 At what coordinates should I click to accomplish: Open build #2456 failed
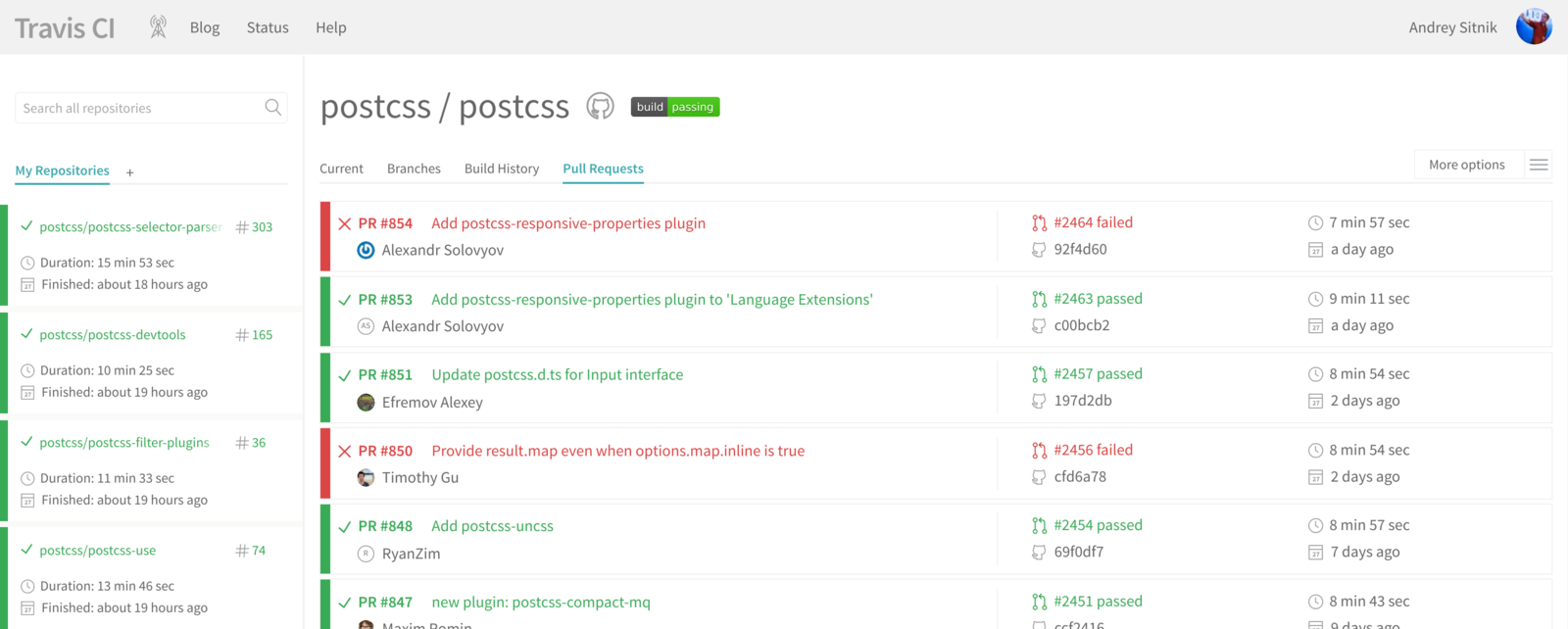1093,450
